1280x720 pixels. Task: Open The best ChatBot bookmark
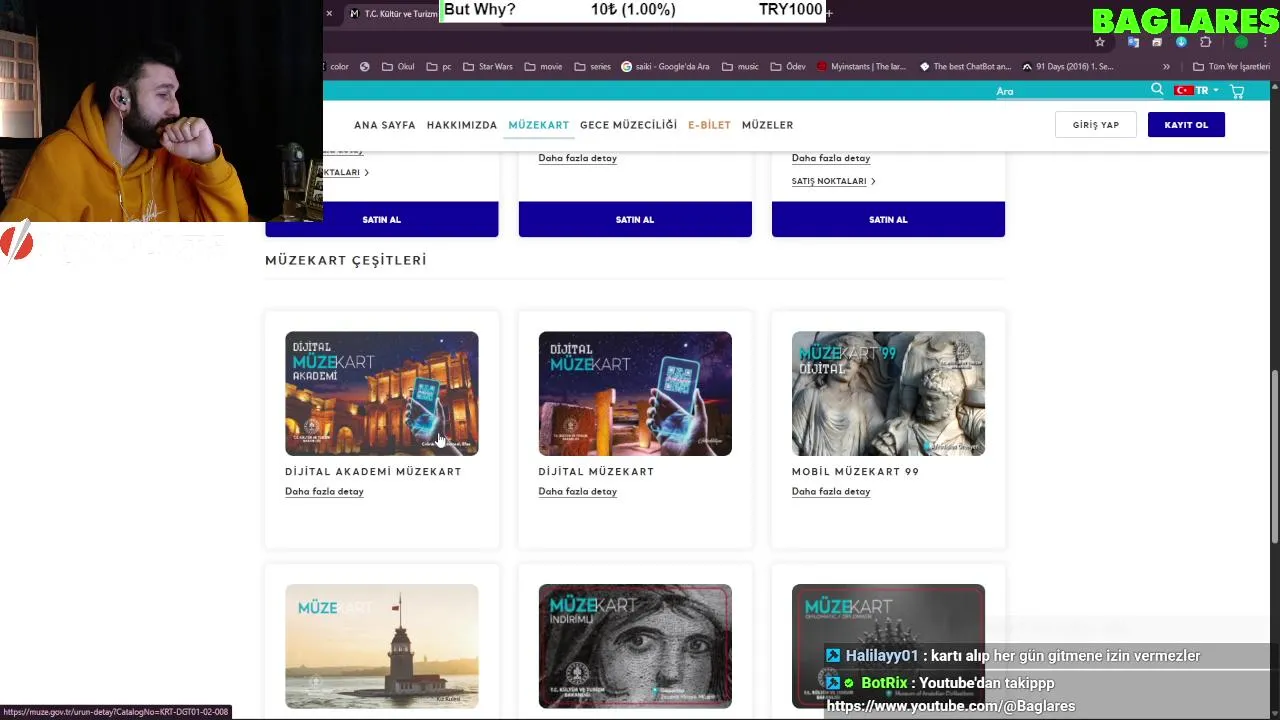(965, 67)
